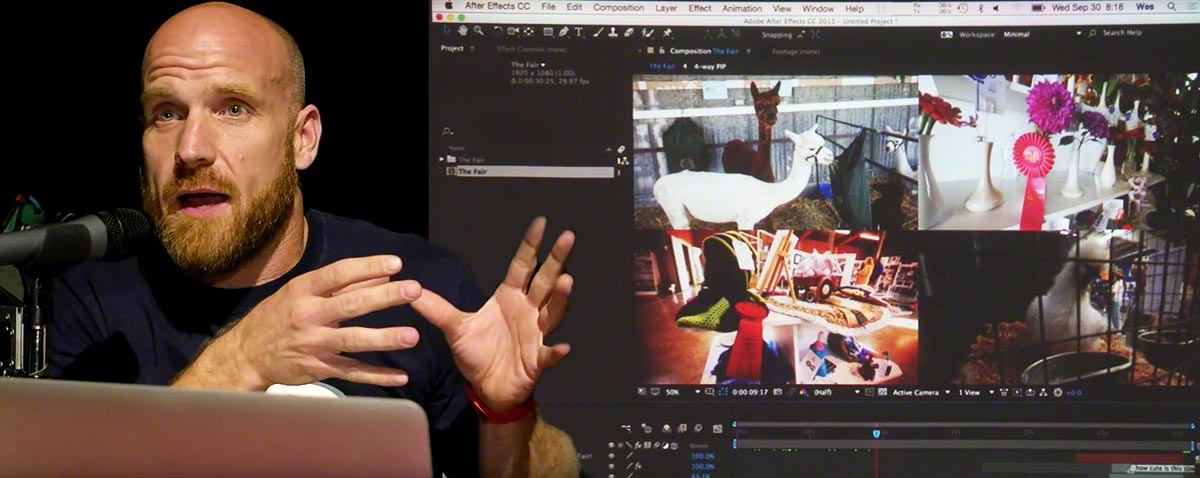Toggle always preview this view button
Viewport: 1200px width, 478px height.
(x=641, y=392)
